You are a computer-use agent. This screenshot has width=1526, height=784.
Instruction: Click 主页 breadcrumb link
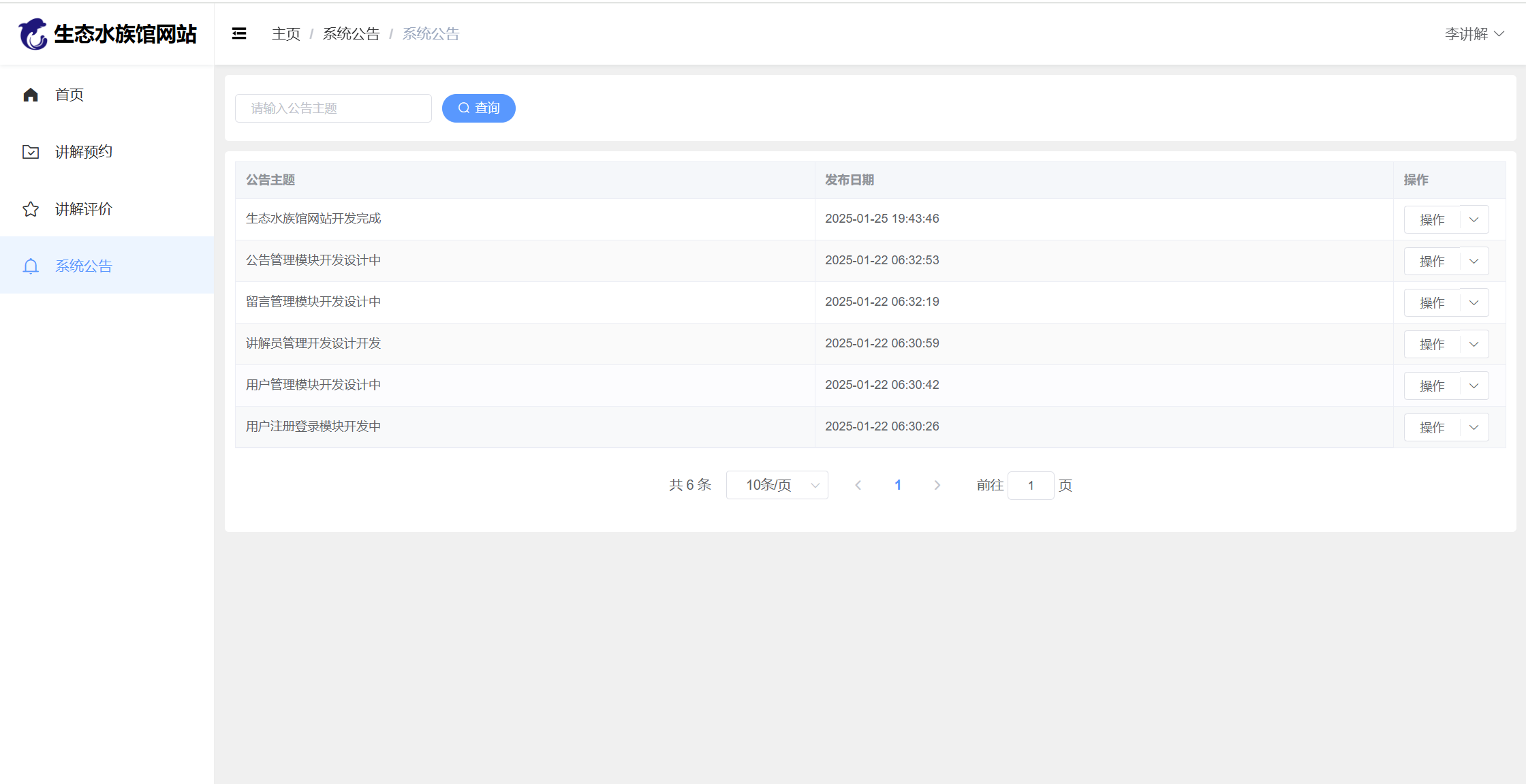pyautogui.click(x=285, y=34)
